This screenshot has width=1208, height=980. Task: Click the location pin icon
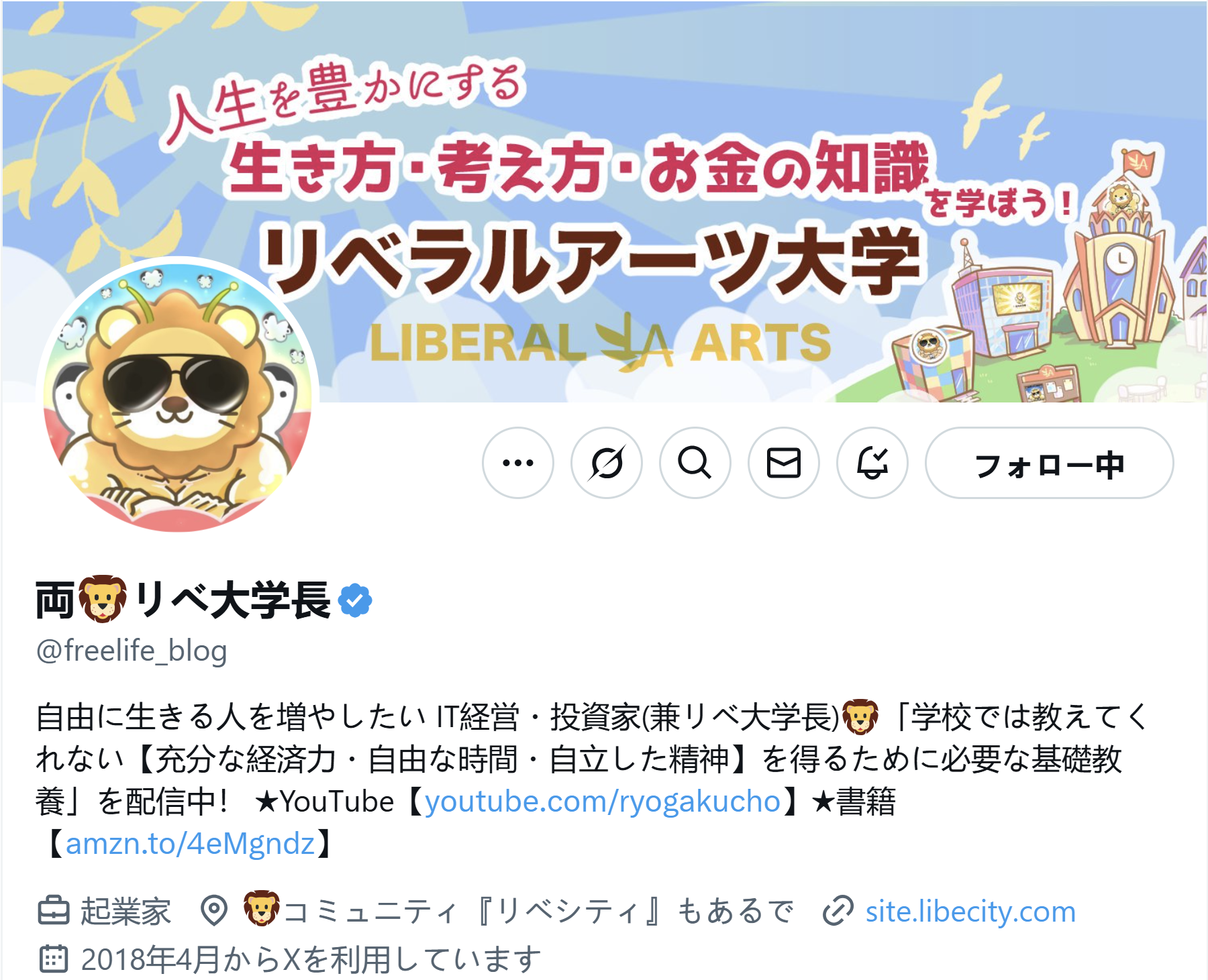click(214, 911)
